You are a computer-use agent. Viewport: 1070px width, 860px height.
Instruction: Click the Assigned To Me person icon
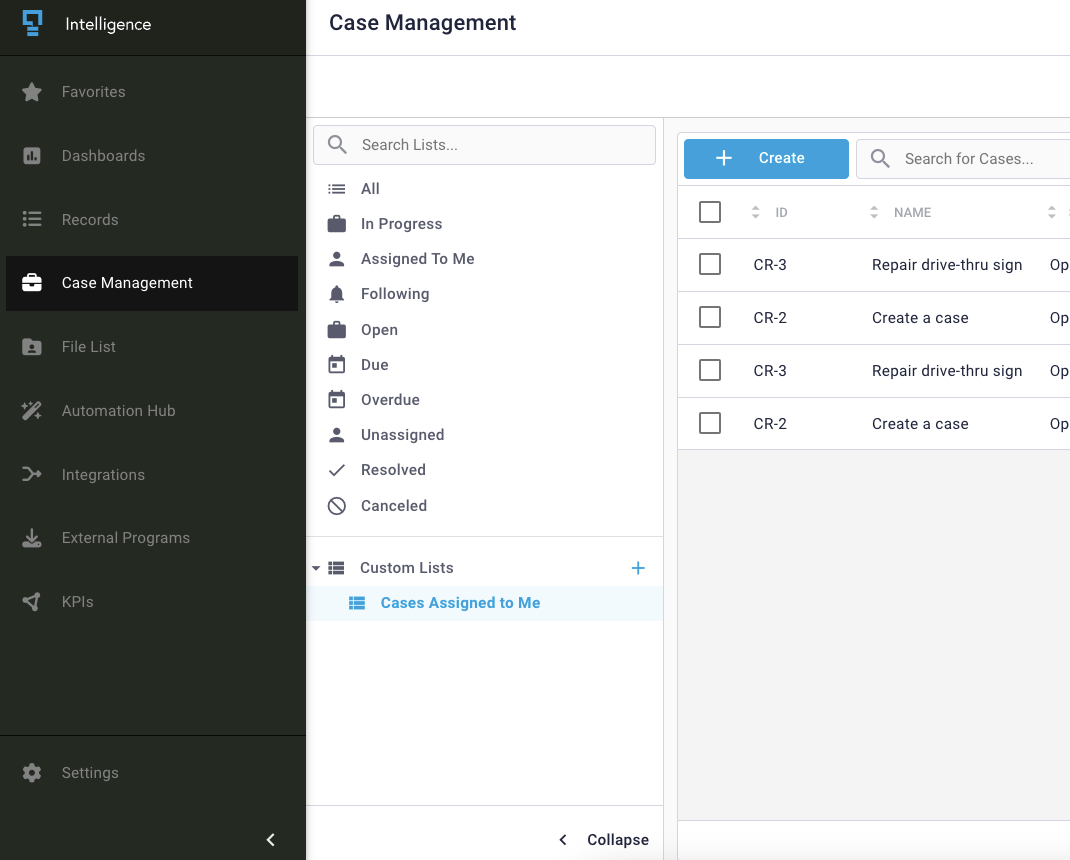(x=336, y=259)
